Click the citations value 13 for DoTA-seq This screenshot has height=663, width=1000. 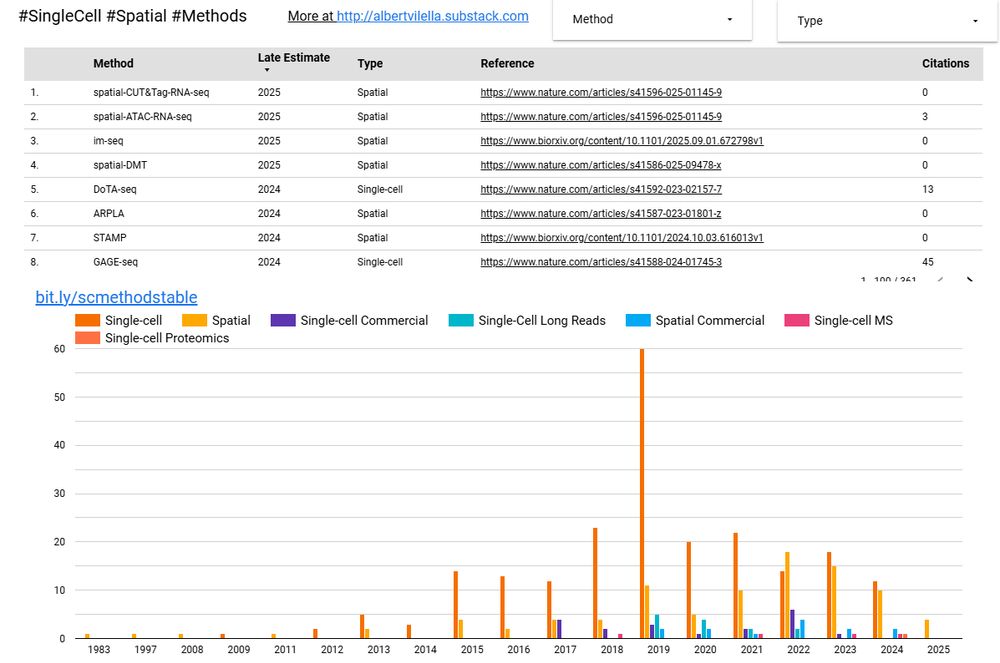(927, 189)
